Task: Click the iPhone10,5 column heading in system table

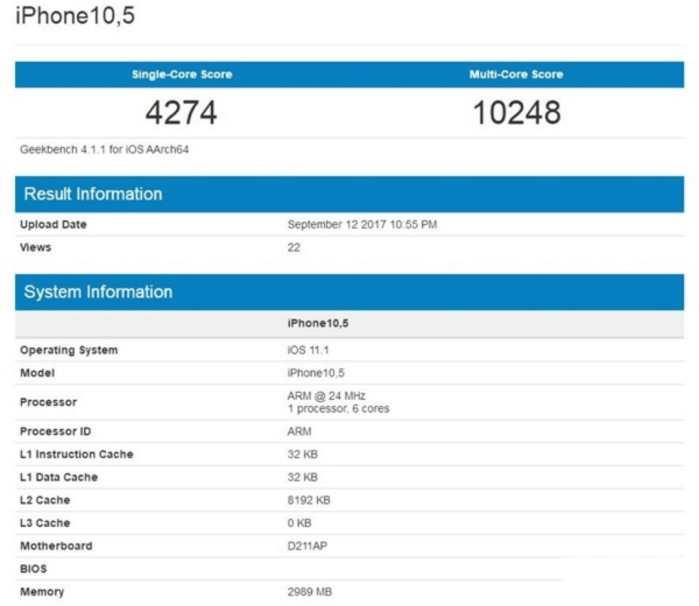Action: (x=318, y=324)
